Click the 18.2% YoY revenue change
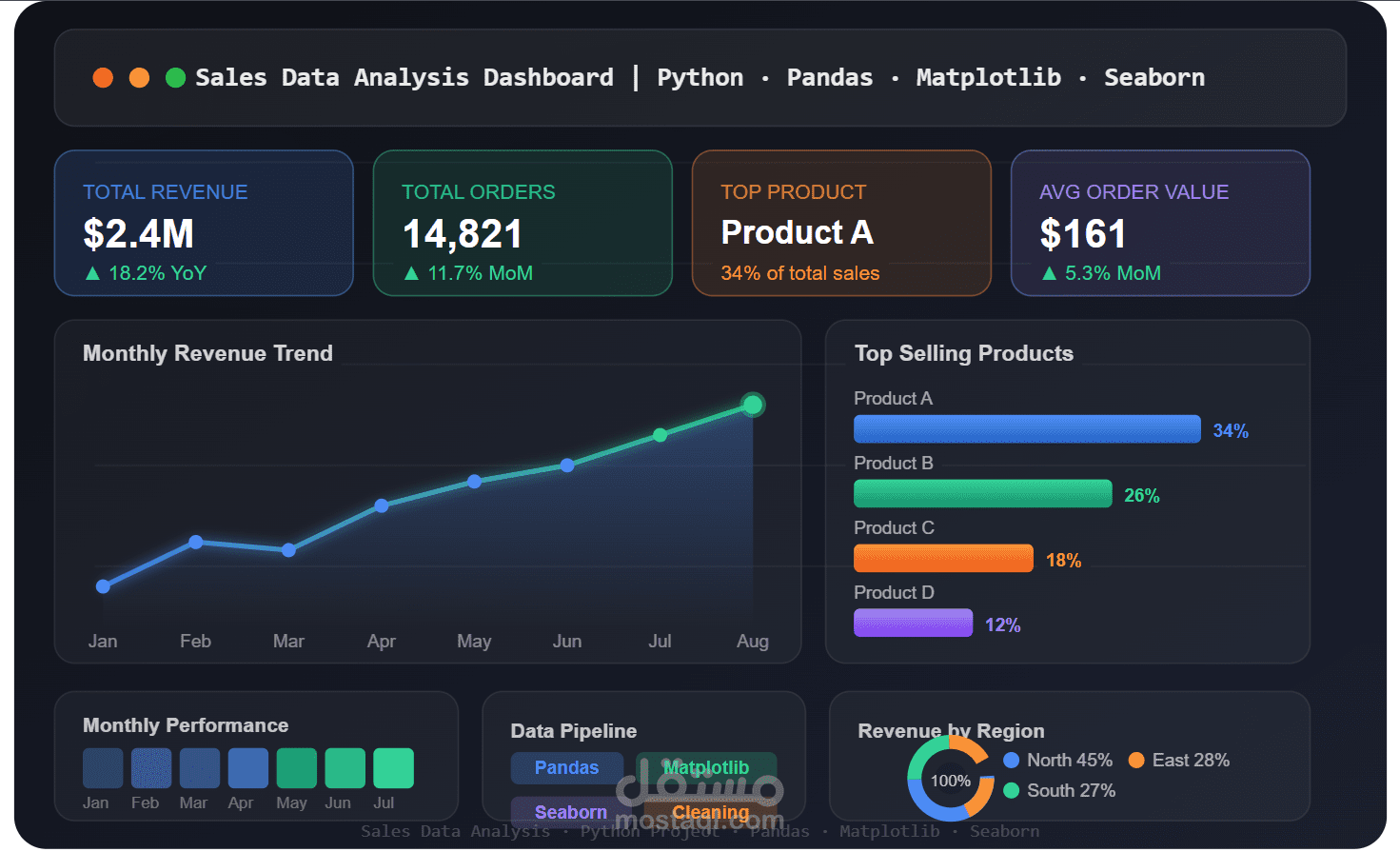This screenshot has height=852, width=1400. point(146,273)
